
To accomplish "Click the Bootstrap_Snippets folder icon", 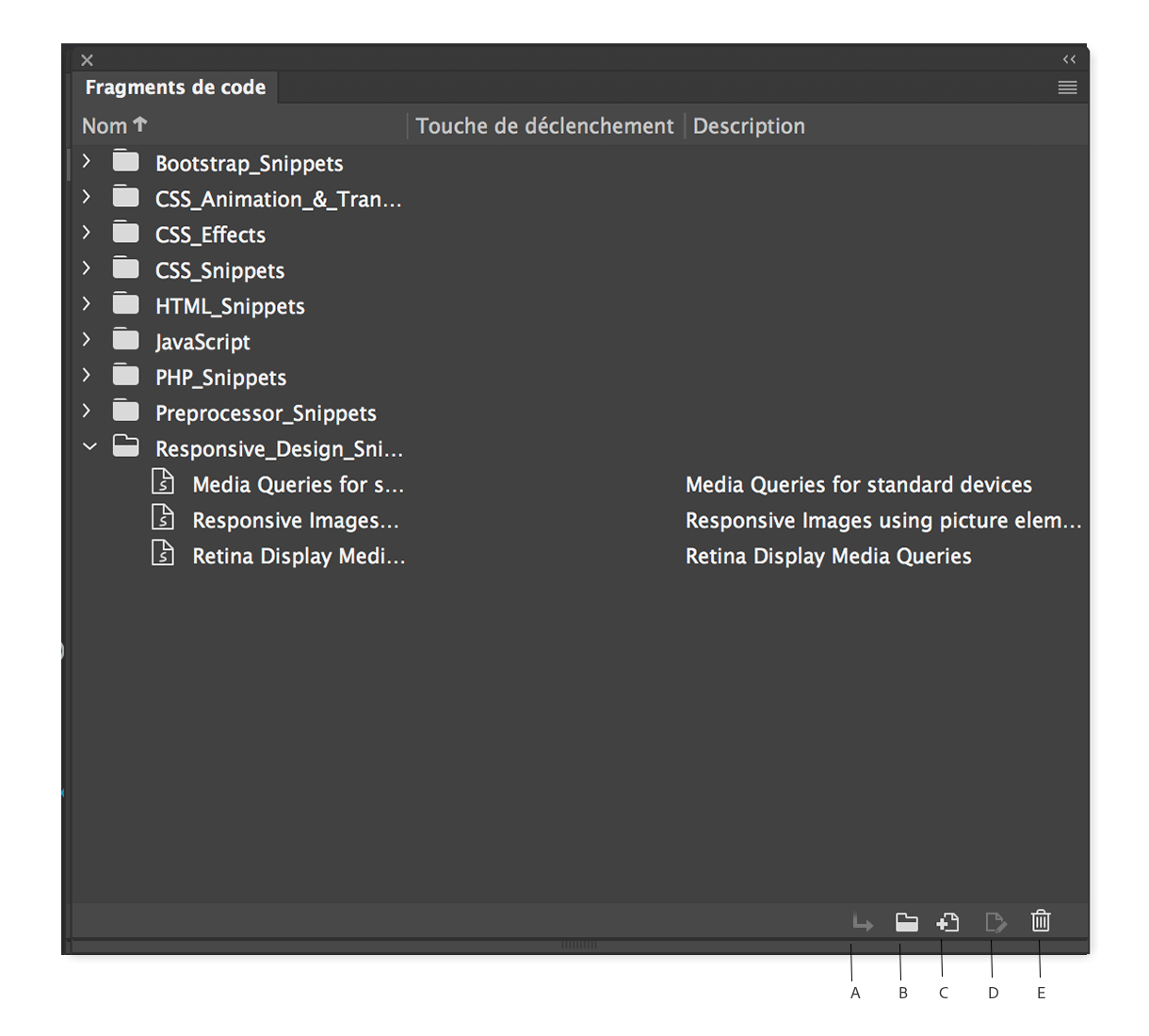I will [x=125, y=161].
